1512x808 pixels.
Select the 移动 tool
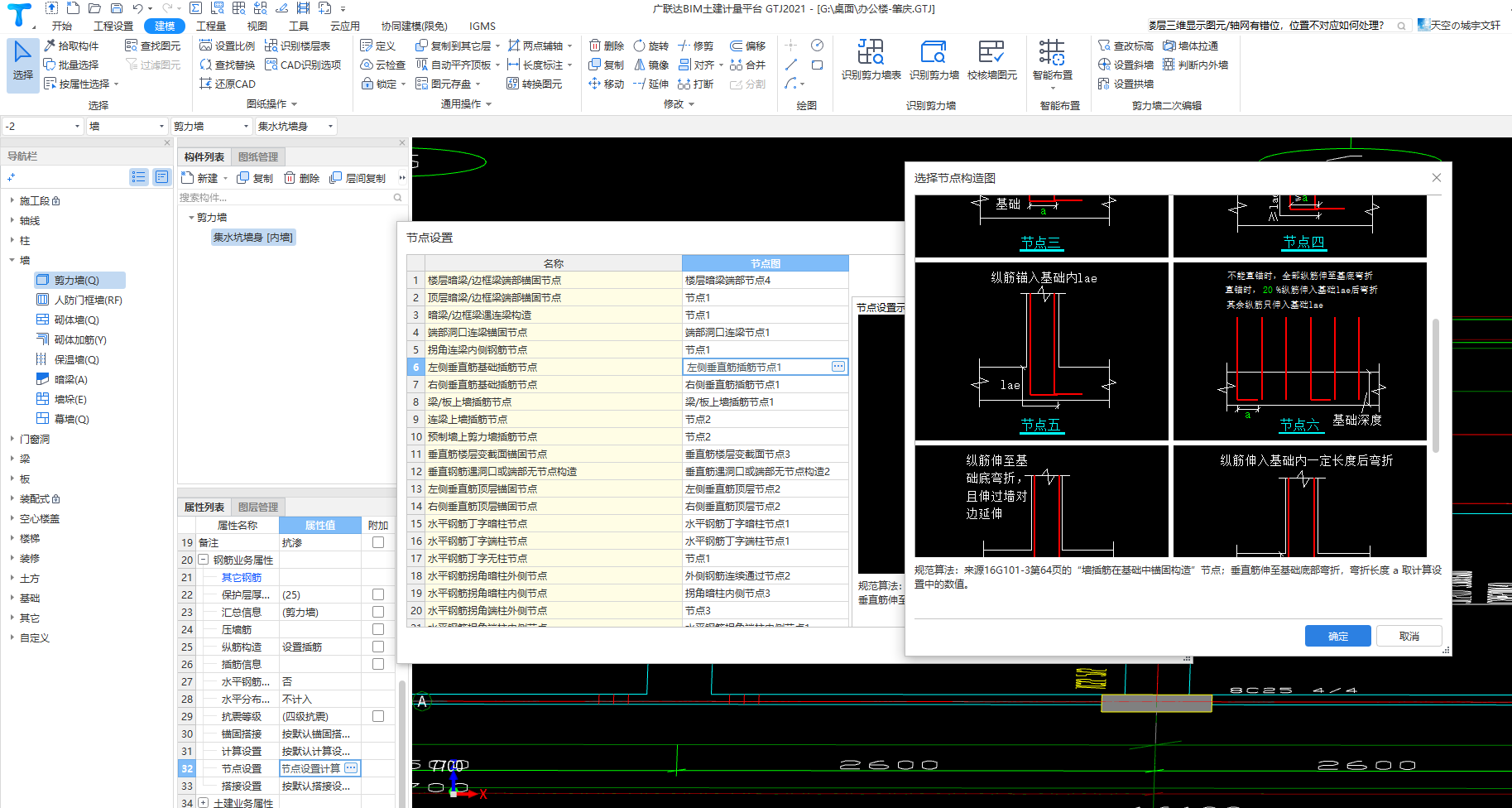click(x=607, y=84)
